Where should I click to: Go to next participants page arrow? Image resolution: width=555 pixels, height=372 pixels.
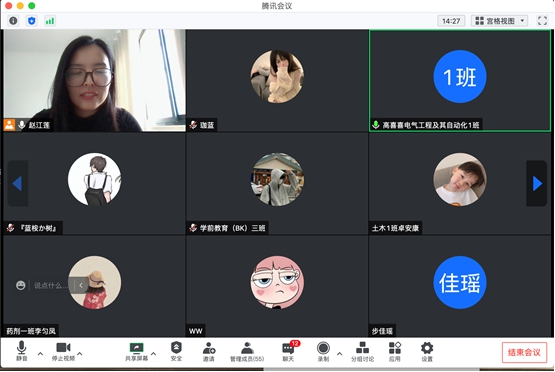(x=537, y=183)
